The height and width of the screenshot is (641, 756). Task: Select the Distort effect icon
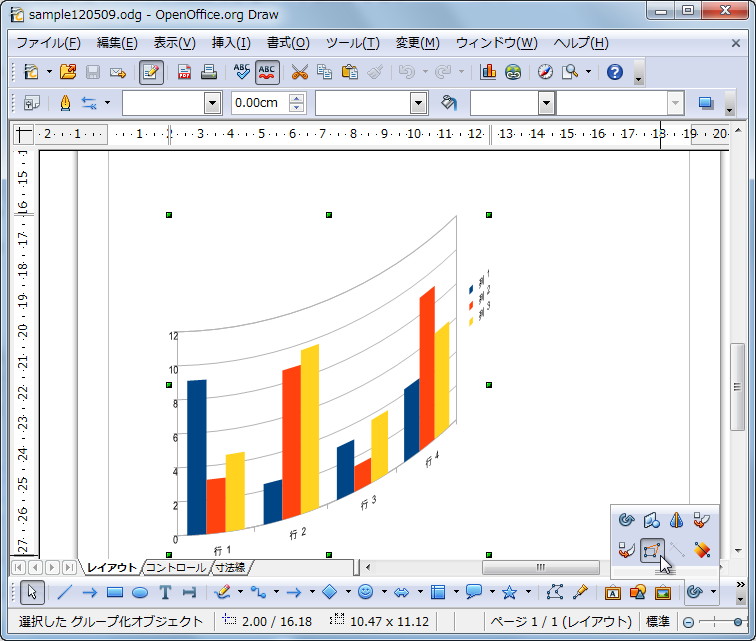point(651,550)
